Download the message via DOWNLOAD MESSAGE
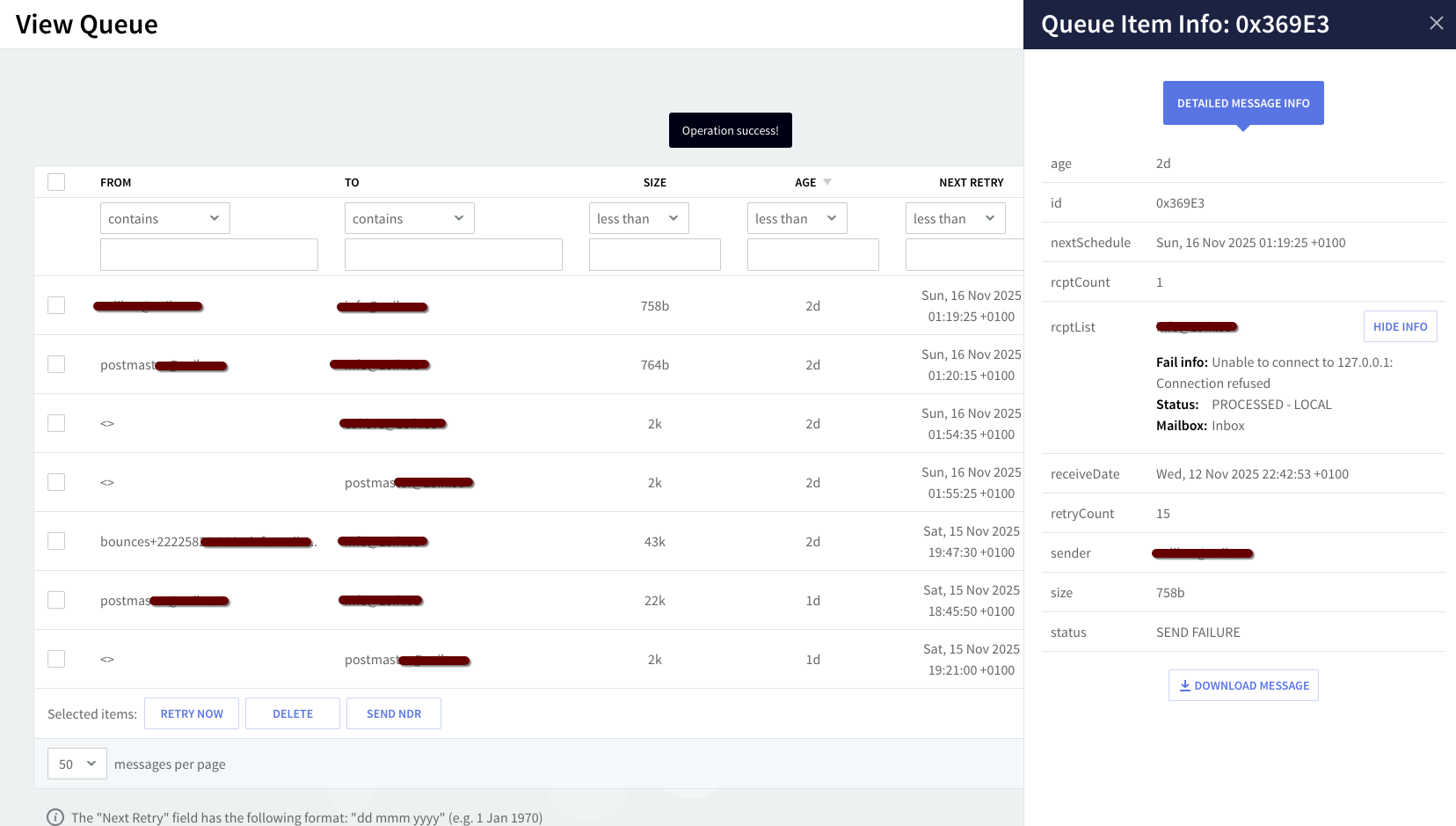The image size is (1456, 826). click(1242, 685)
